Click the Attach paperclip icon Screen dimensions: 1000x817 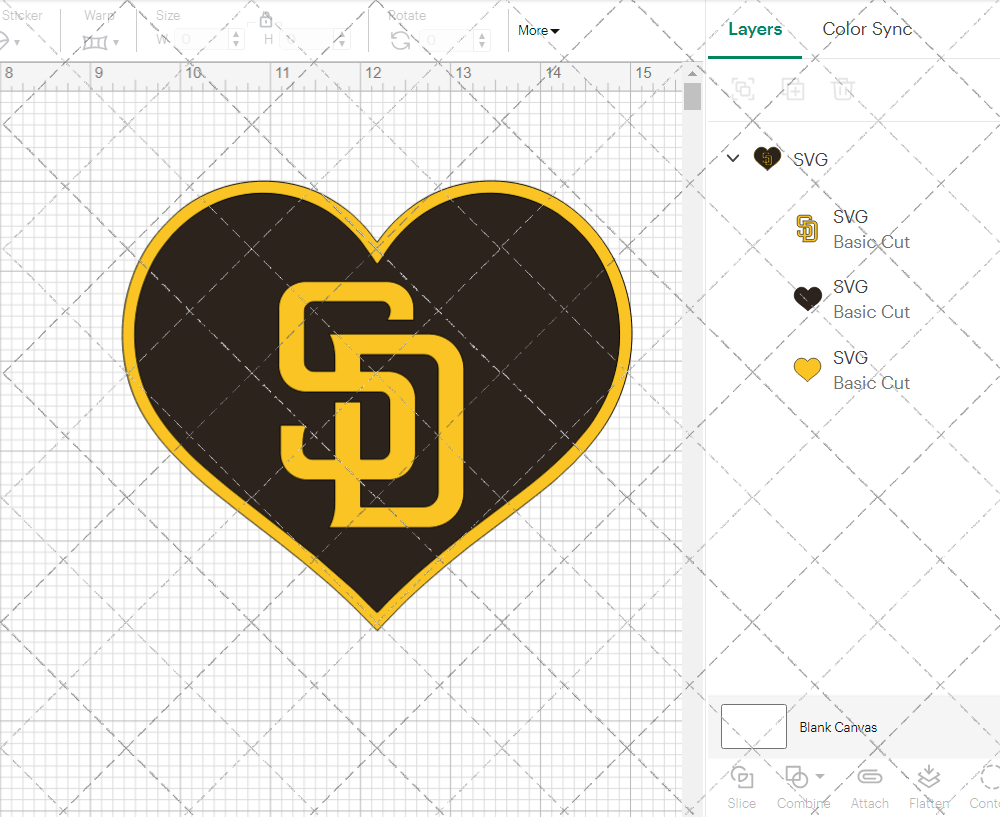pos(869,778)
